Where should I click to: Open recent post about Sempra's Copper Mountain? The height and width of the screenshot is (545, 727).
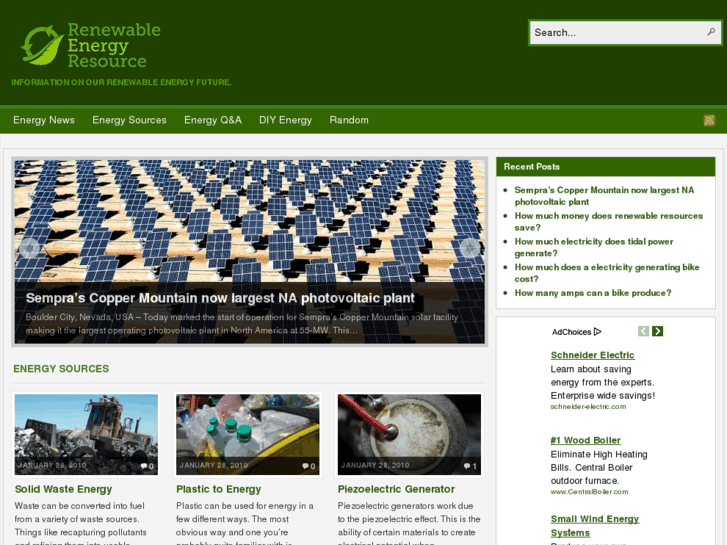pos(604,196)
